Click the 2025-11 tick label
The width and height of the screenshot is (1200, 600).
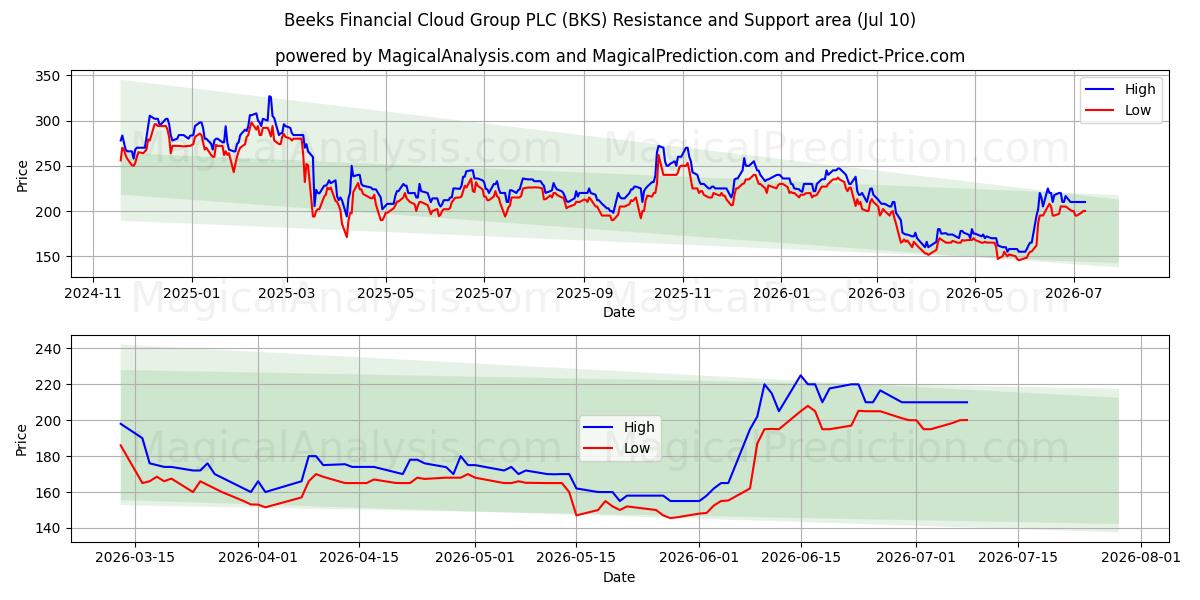[683, 294]
